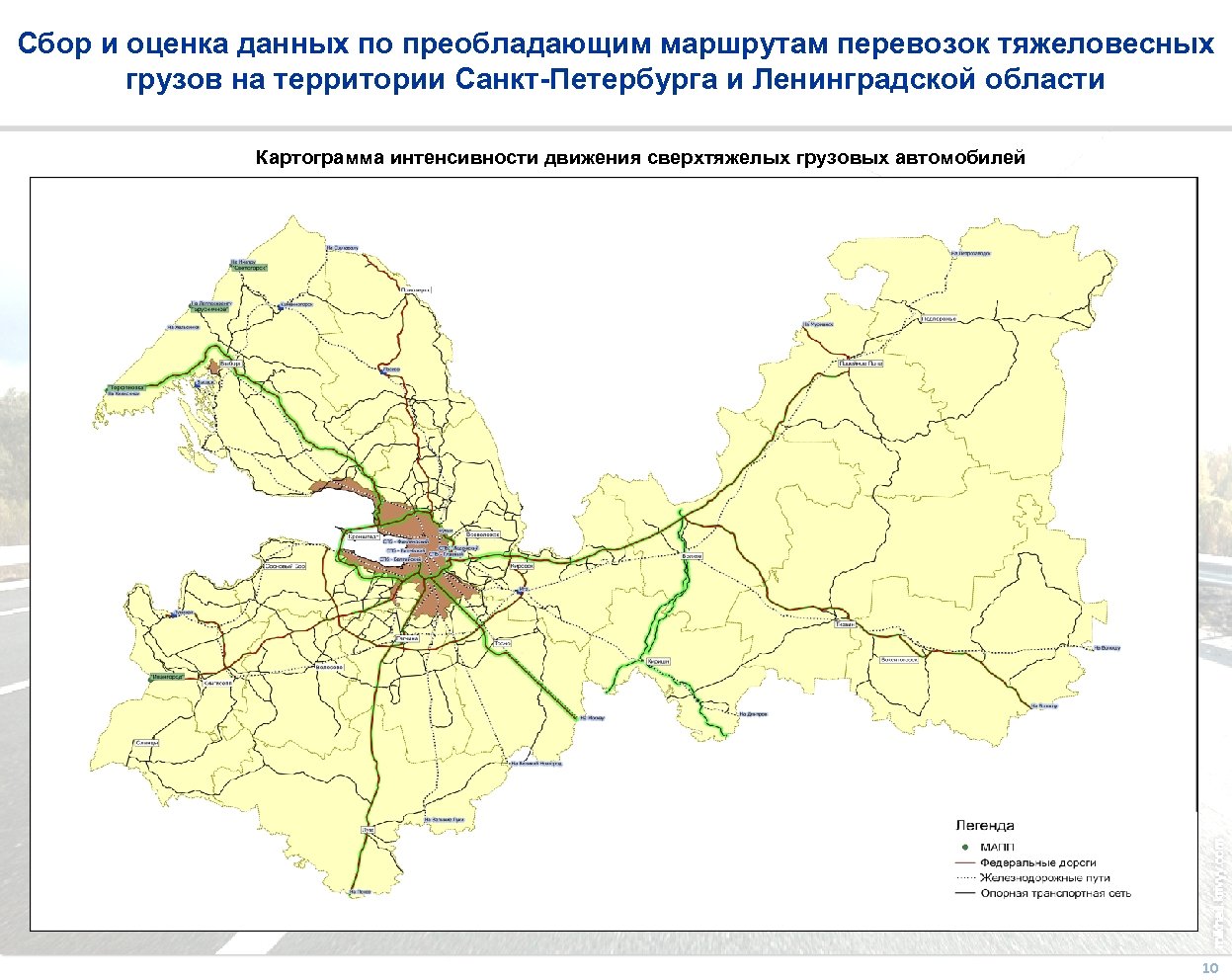Click the 'Федеральные дороги' legend entry
Viewport: 1232px width, 980px height.
(1038, 862)
